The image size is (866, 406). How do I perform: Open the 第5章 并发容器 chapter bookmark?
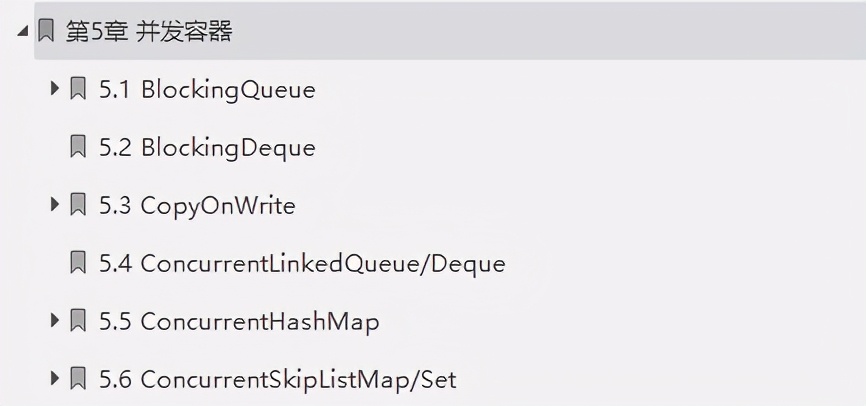point(149,31)
